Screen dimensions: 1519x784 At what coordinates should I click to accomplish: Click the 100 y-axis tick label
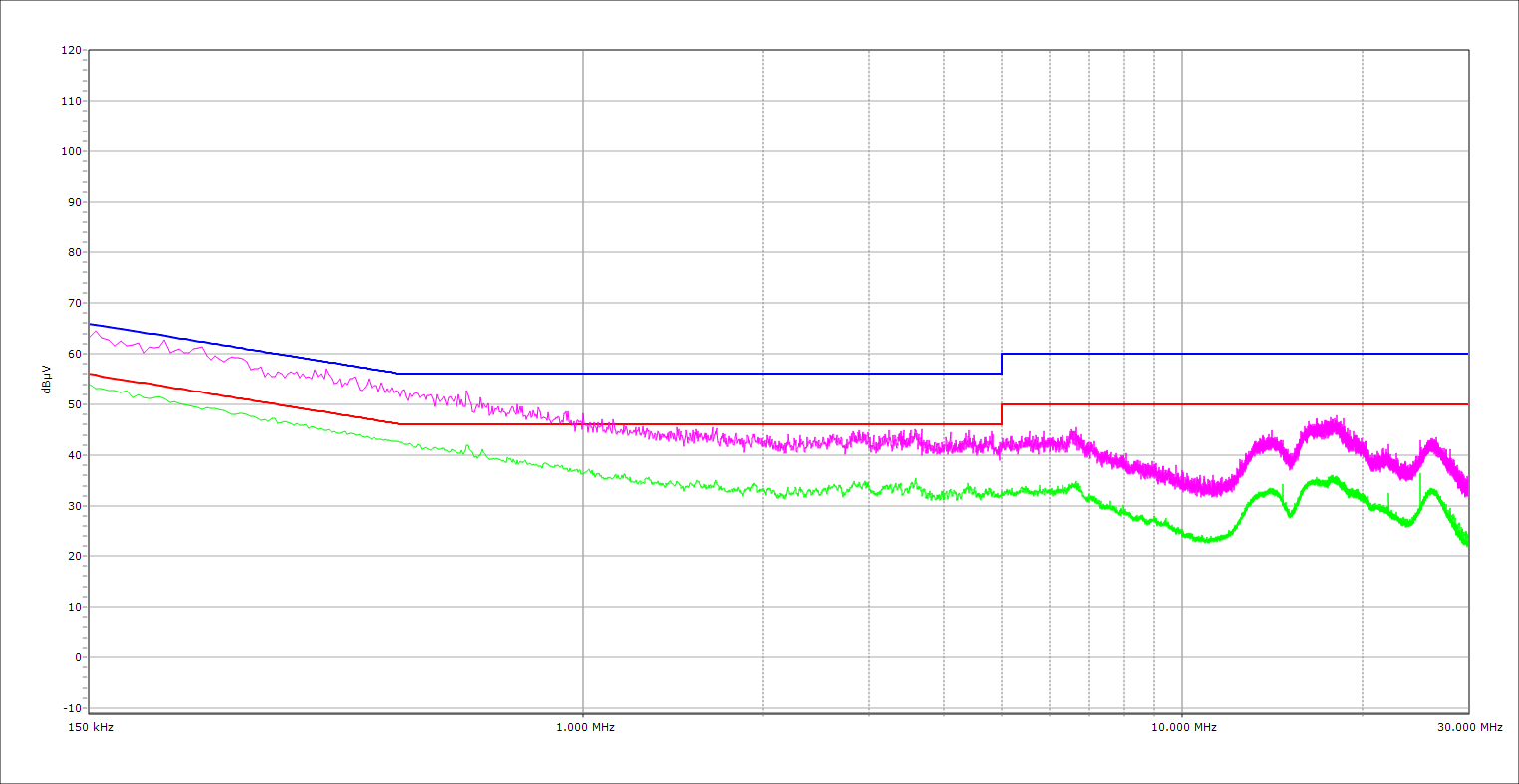[x=71, y=151]
